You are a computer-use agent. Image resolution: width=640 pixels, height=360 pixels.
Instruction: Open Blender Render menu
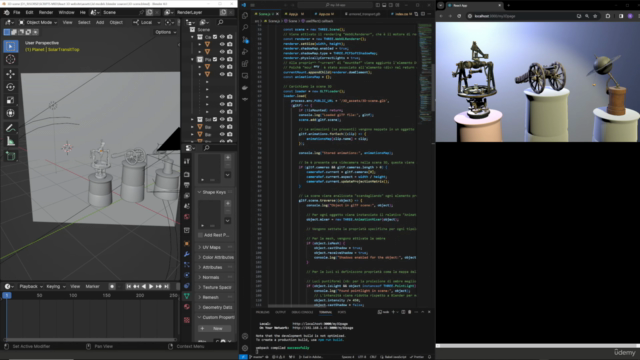[46, 13]
